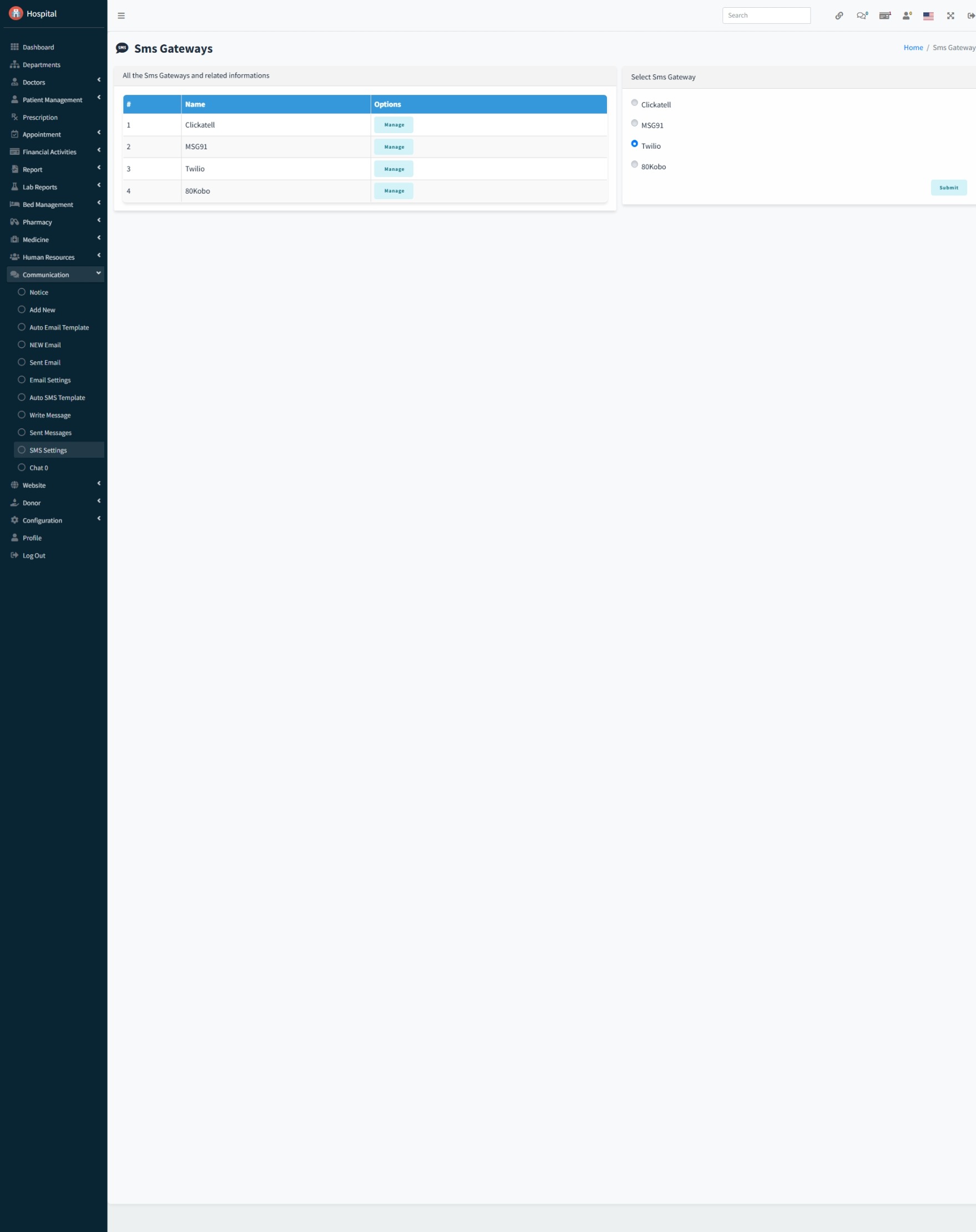Screen dimensions: 976x1232
Task: Expand the Doctors menu arrow
Action: (x=99, y=80)
